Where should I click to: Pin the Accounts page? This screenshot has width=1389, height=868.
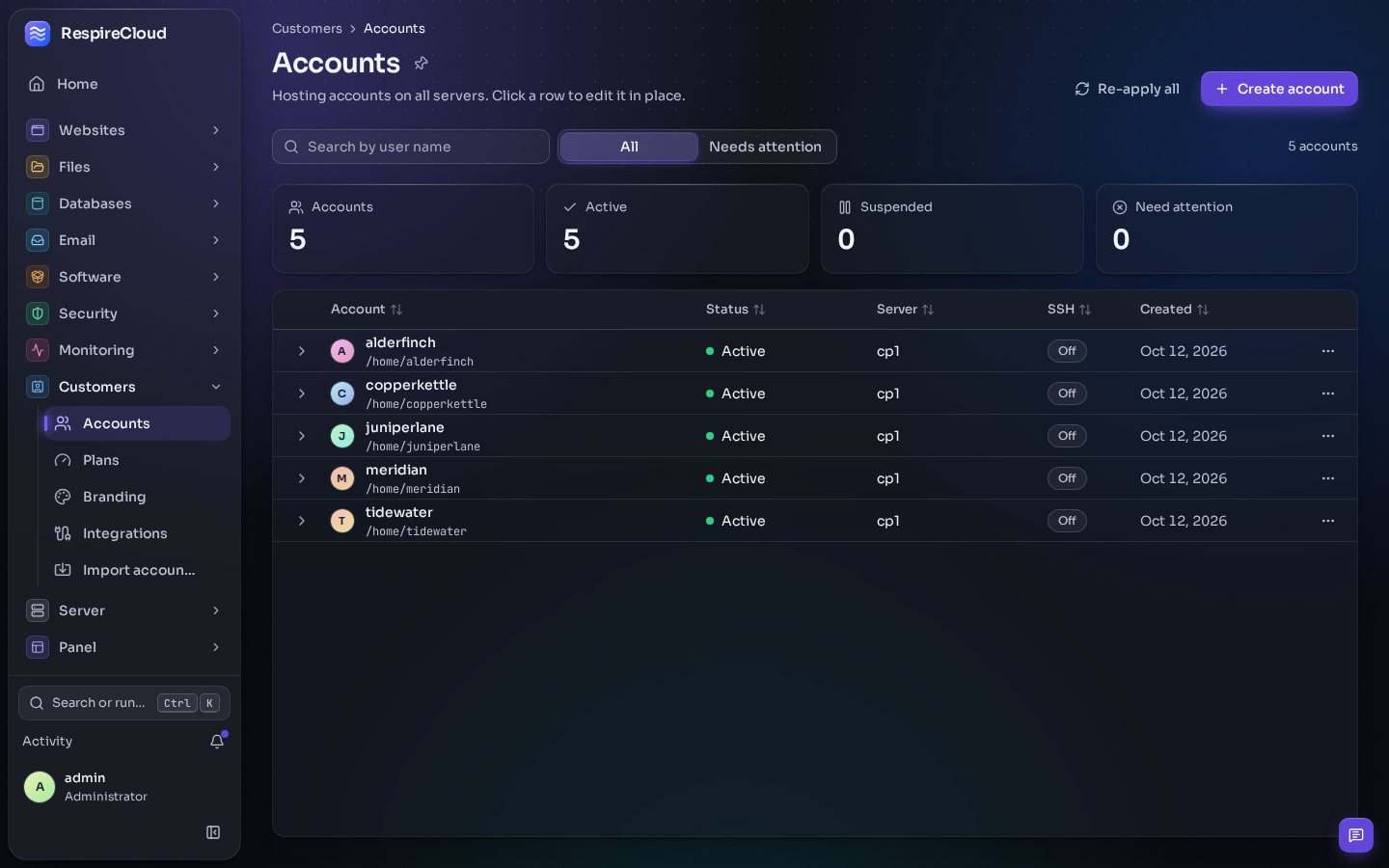tap(421, 64)
